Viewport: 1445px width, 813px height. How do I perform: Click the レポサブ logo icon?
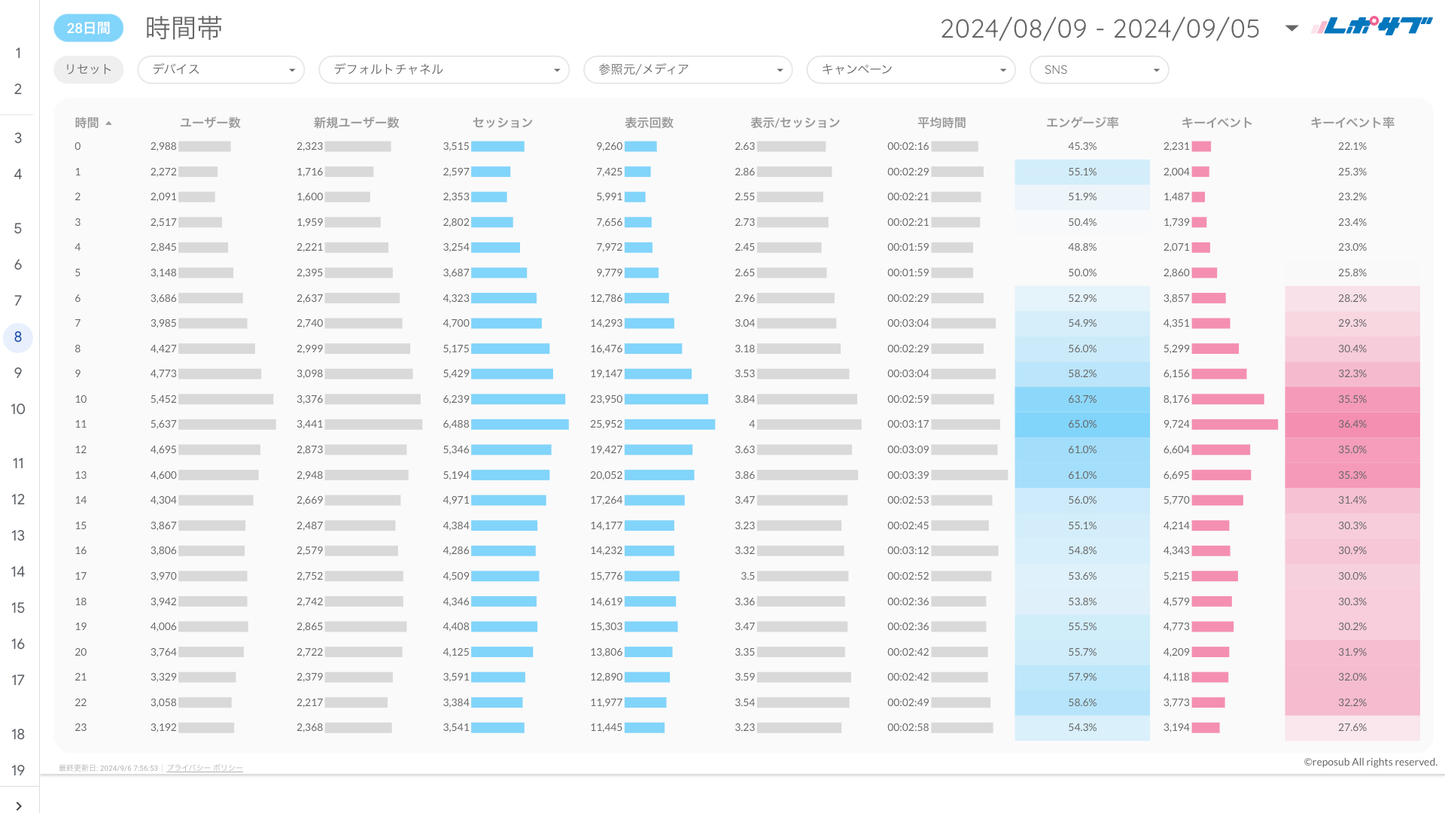pyautogui.click(x=1371, y=28)
